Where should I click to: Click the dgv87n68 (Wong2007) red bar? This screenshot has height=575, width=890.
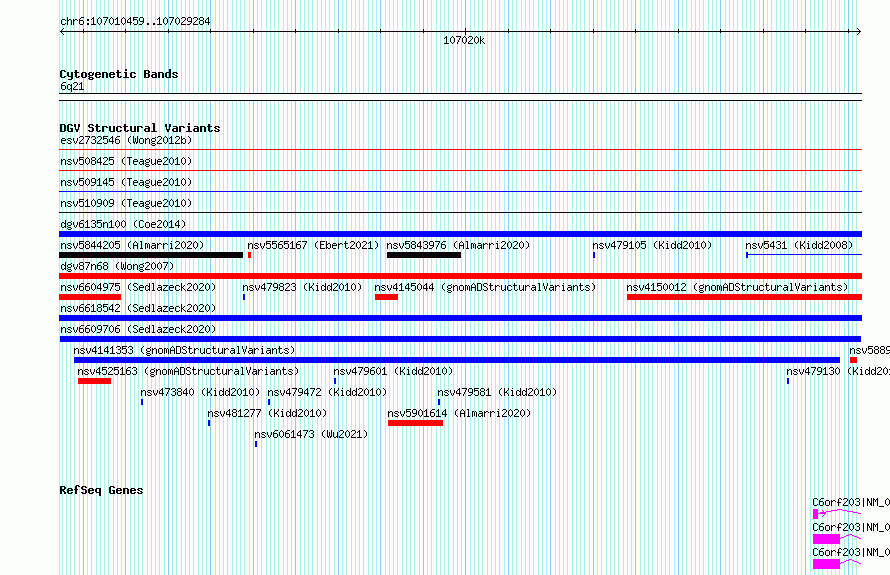460,276
